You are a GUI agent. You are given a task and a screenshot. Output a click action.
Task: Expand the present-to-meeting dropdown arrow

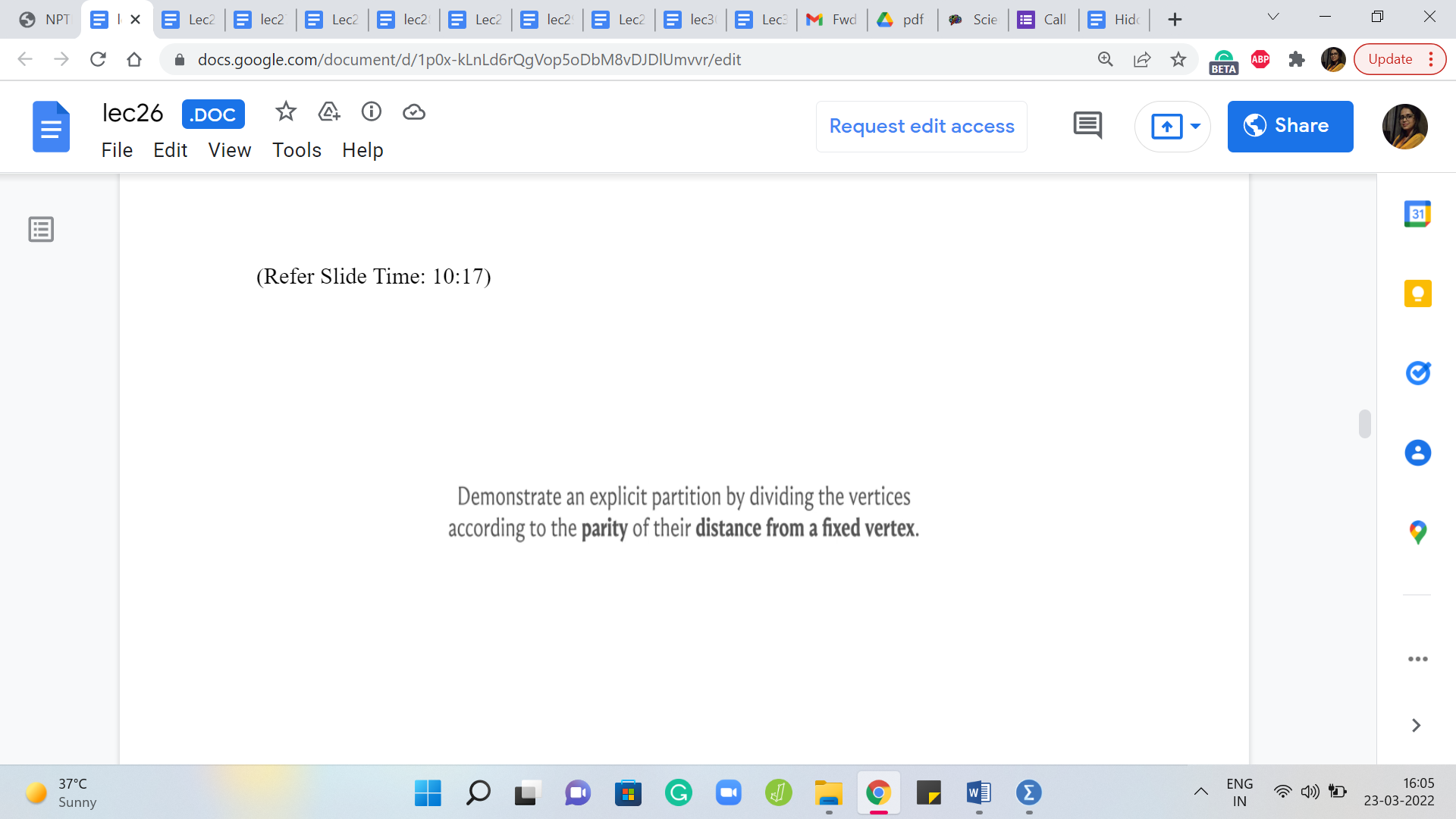click(1195, 127)
